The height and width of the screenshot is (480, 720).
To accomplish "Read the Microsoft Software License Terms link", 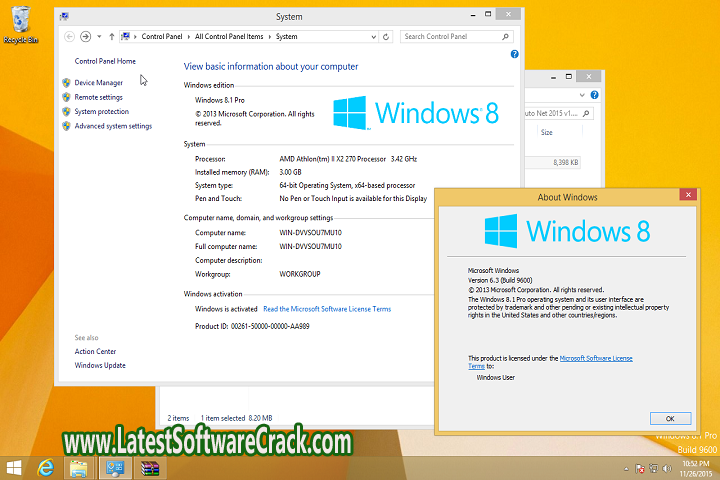I will coord(327,309).
